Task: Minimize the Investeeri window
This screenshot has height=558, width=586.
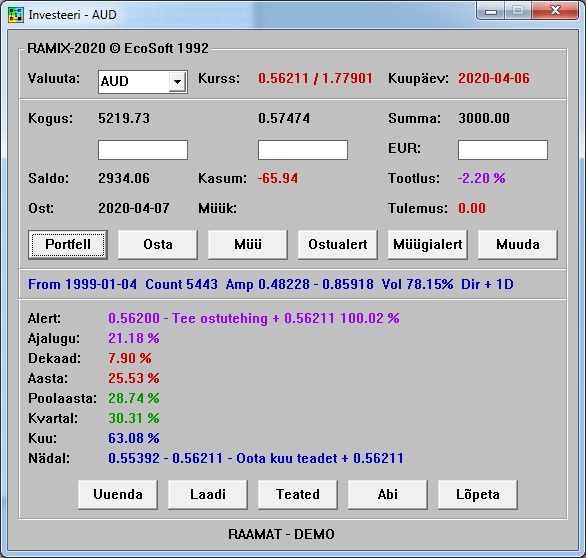Action: [491, 11]
